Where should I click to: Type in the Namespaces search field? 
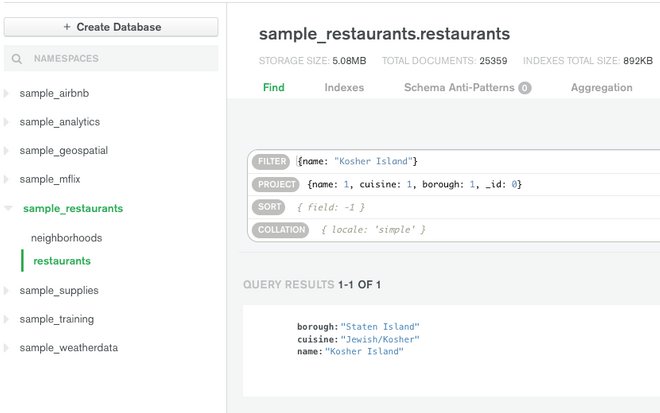tap(120, 60)
